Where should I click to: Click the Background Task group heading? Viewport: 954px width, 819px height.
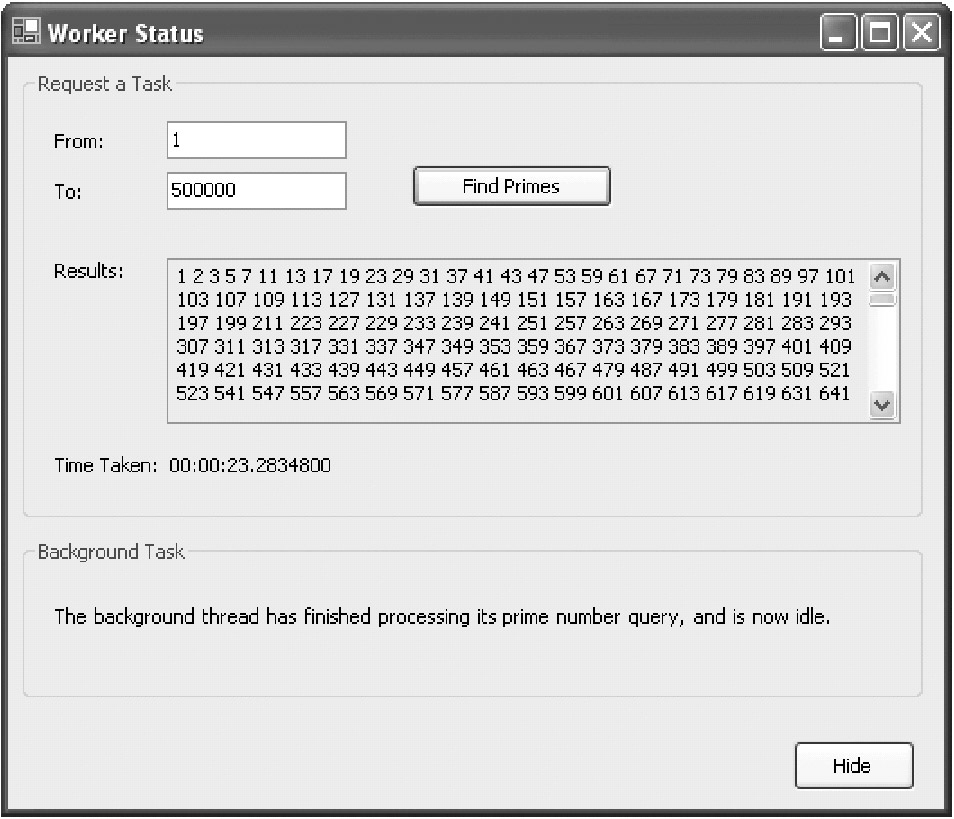coord(111,552)
